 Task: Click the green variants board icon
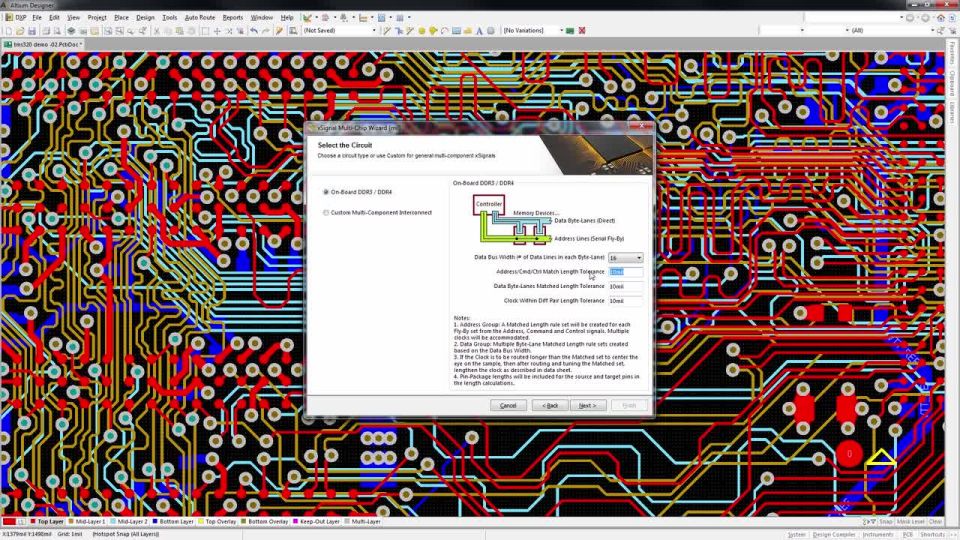[569, 31]
